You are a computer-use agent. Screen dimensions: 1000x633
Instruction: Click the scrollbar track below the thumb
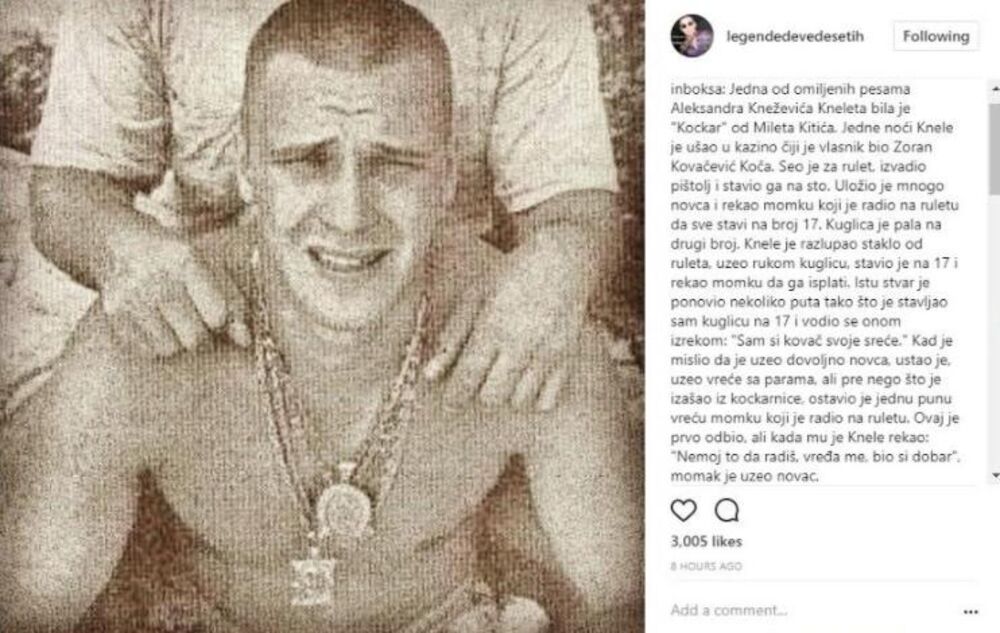tap(995, 331)
